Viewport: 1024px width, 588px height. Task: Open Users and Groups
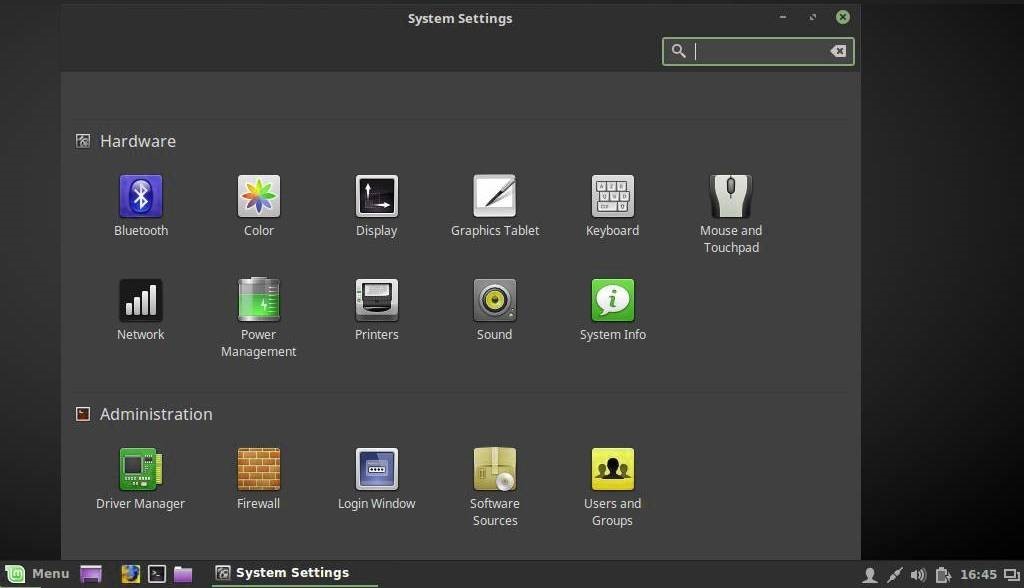pos(612,487)
